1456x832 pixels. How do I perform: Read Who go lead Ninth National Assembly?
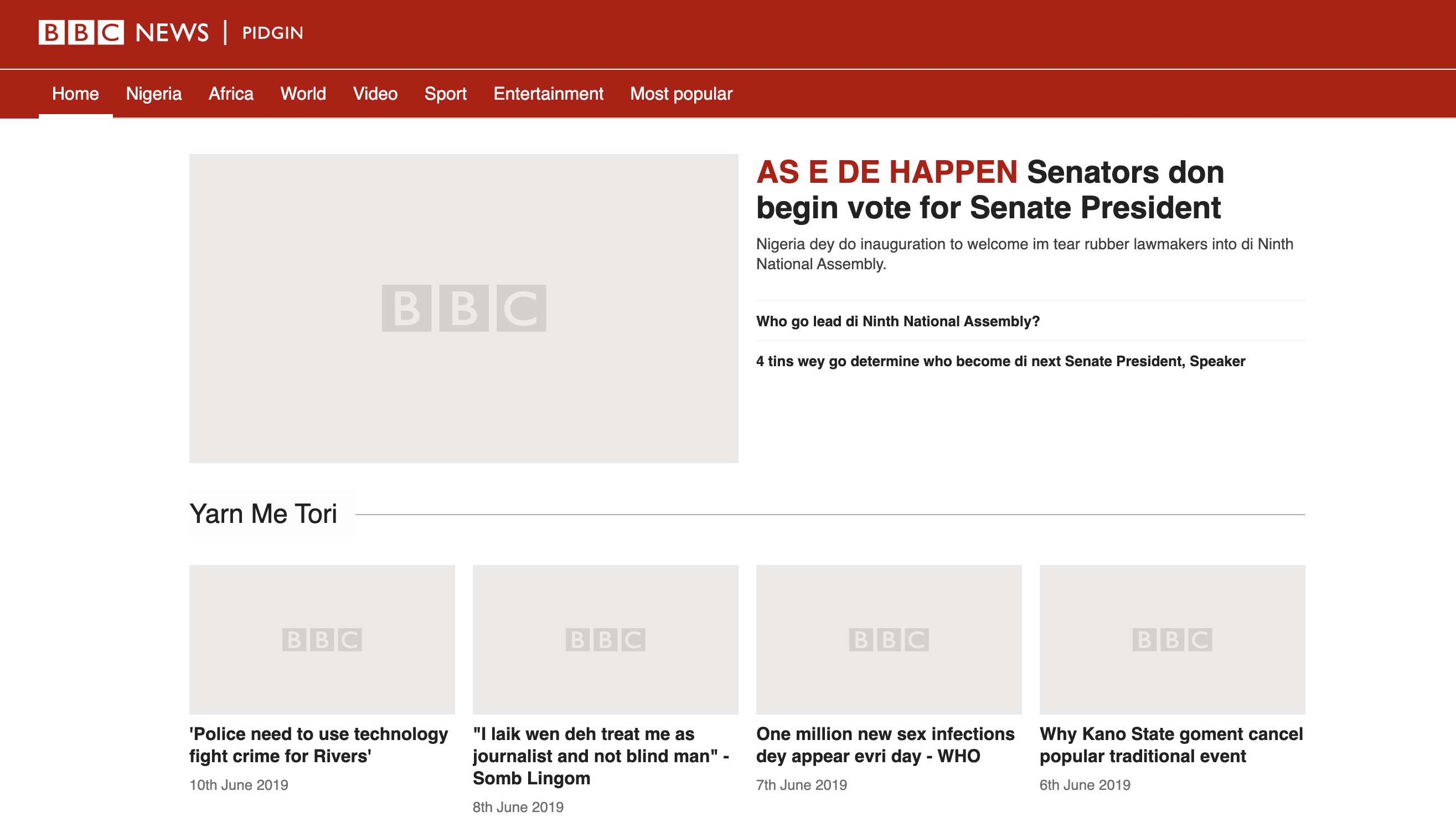click(x=897, y=321)
